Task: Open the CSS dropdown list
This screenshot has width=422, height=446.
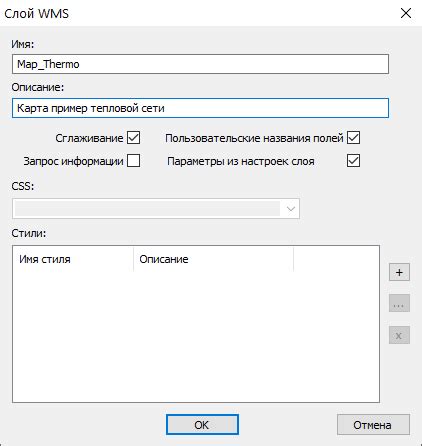Action: point(156,209)
